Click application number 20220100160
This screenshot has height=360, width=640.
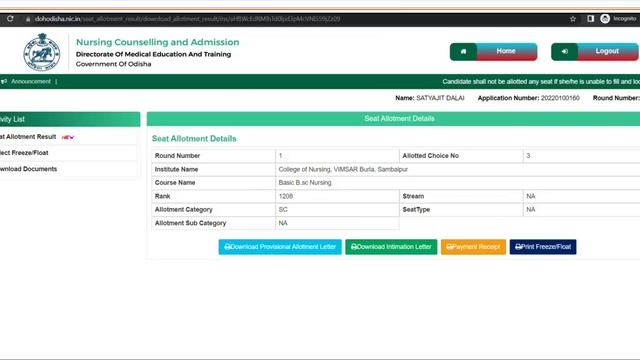560,98
